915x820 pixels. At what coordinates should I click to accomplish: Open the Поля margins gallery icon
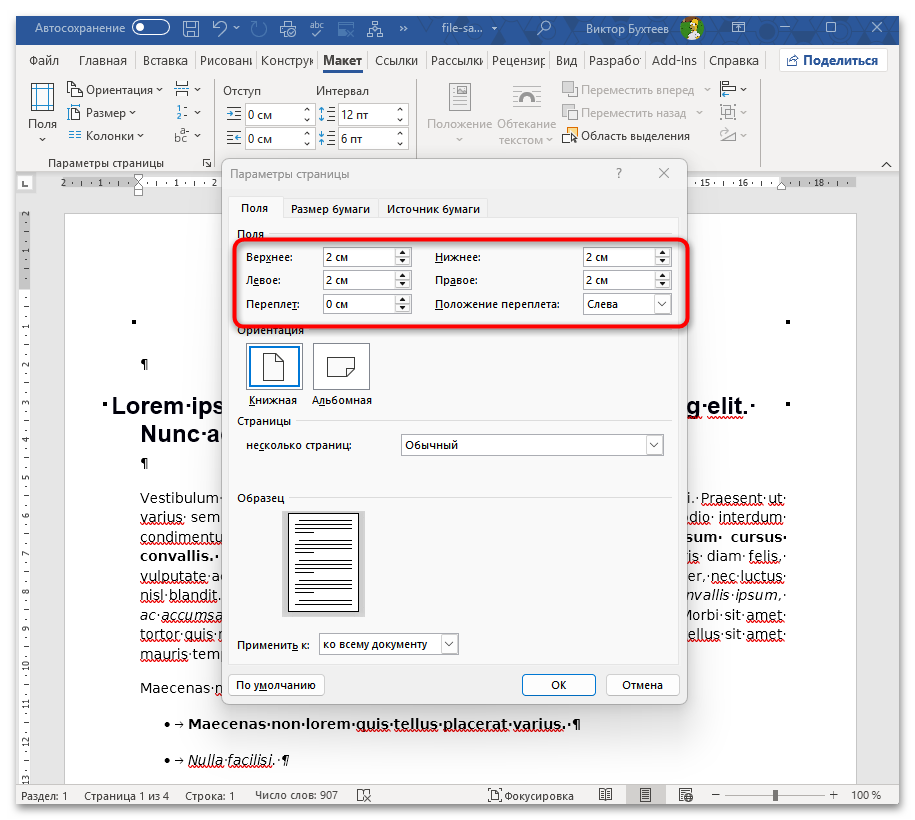[x=42, y=97]
